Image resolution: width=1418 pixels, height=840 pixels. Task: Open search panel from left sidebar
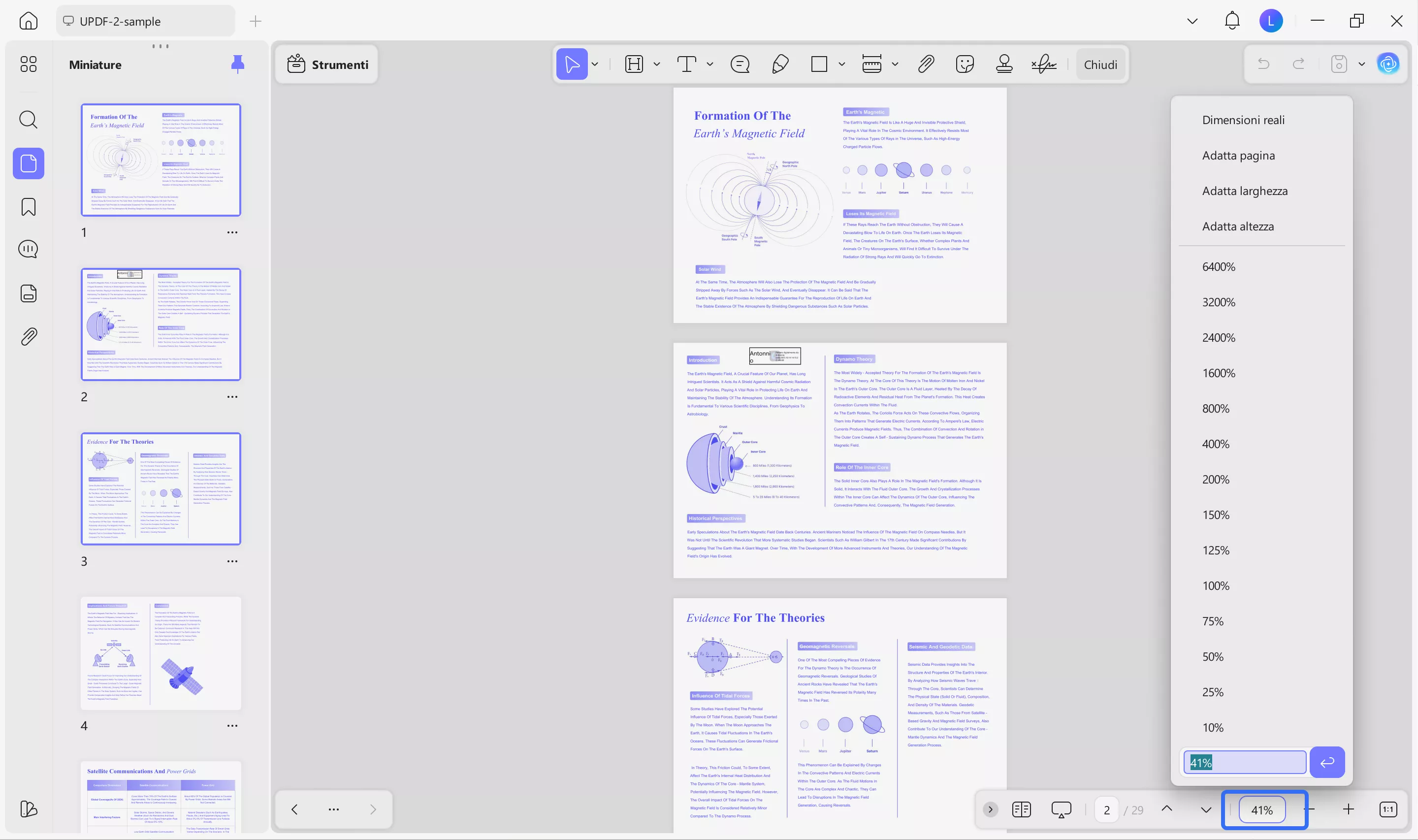coord(28,120)
